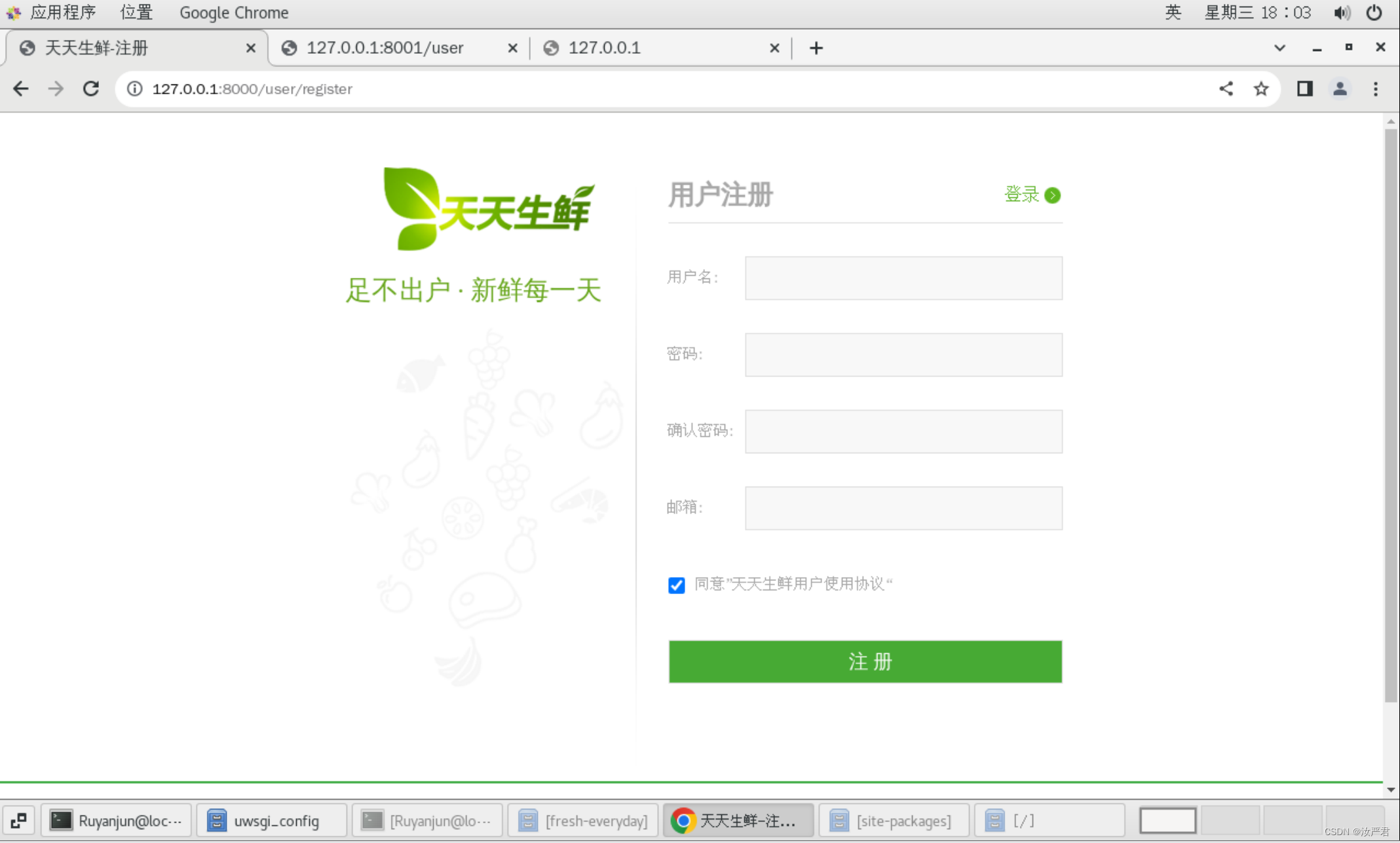Click the green 注册 register button

click(x=865, y=661)
